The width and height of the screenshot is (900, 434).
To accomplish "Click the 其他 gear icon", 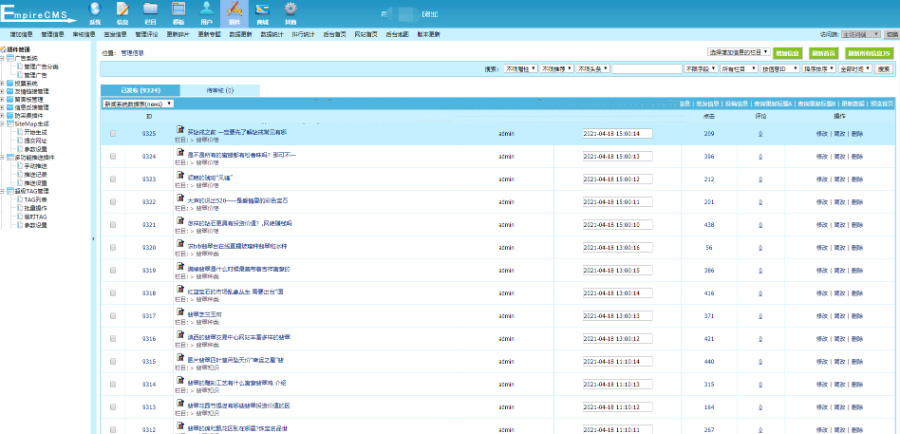I will point(290,10).
